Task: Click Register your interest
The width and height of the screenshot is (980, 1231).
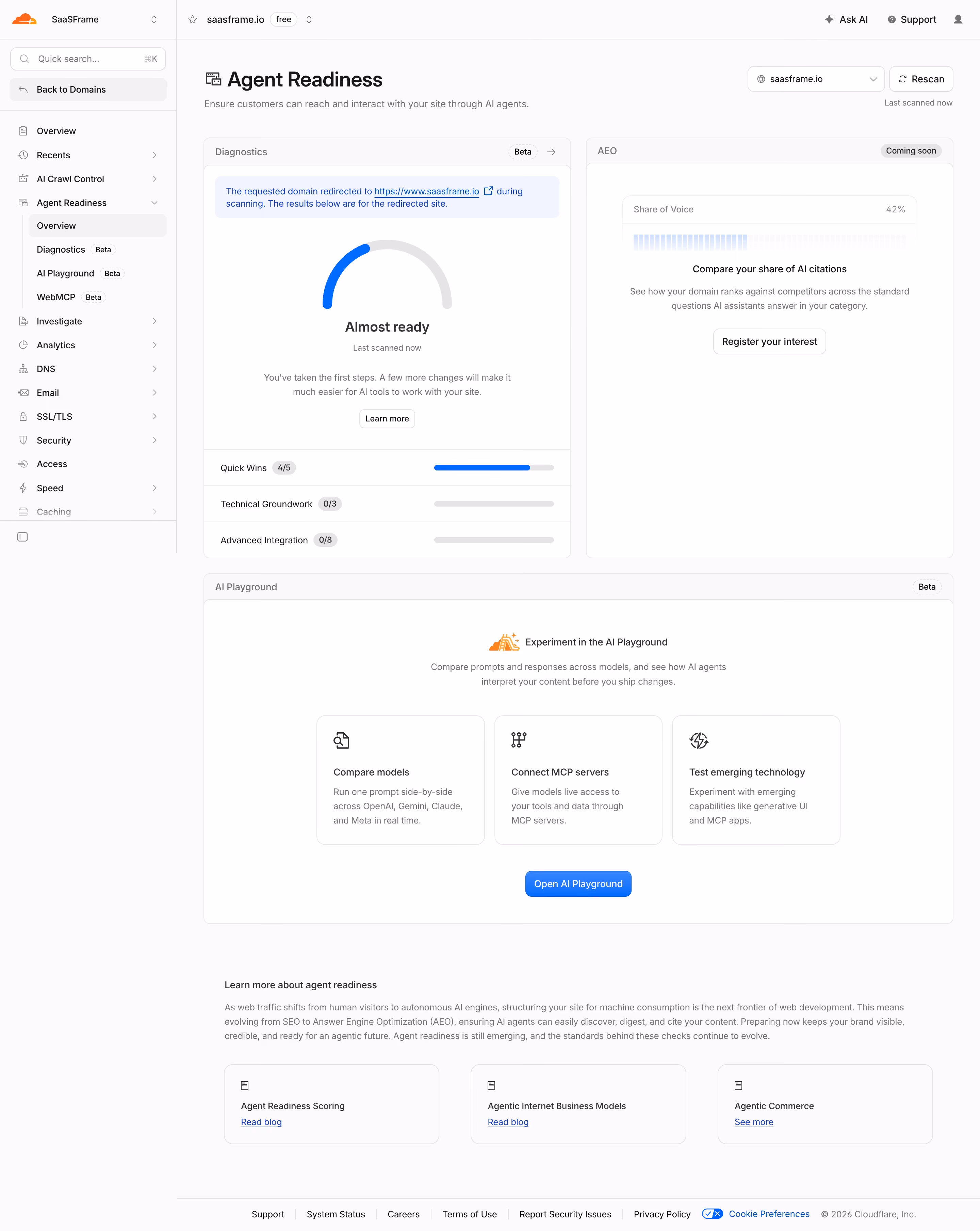Action: [x=769, y=341]
